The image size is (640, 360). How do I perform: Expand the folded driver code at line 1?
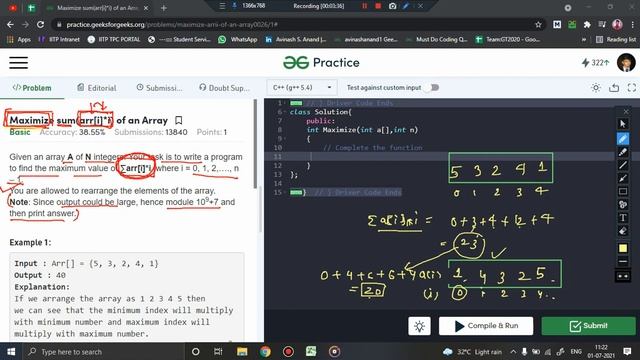pyautogui.click(x=296, y=103)
